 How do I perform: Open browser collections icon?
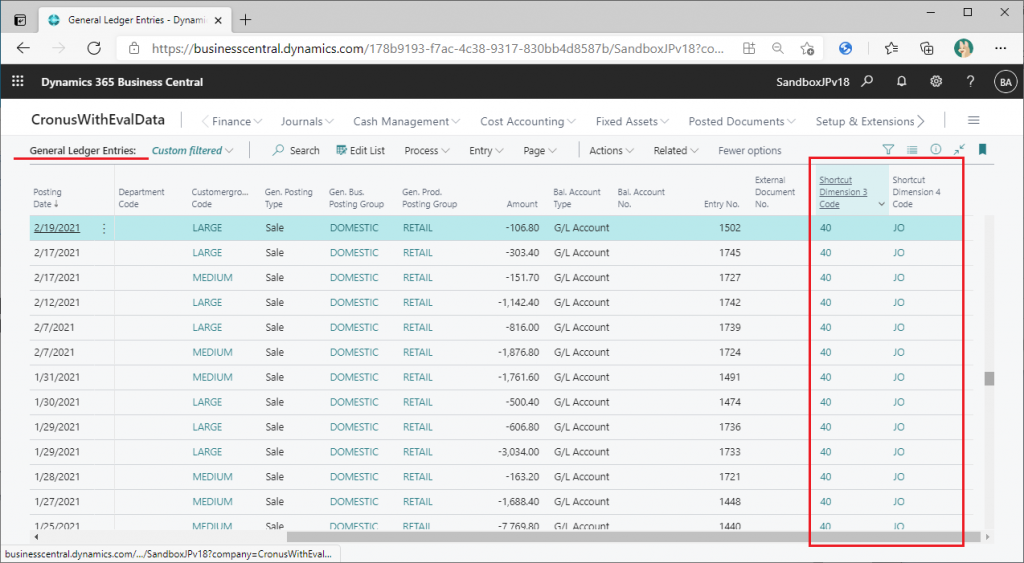pos(927,48)
